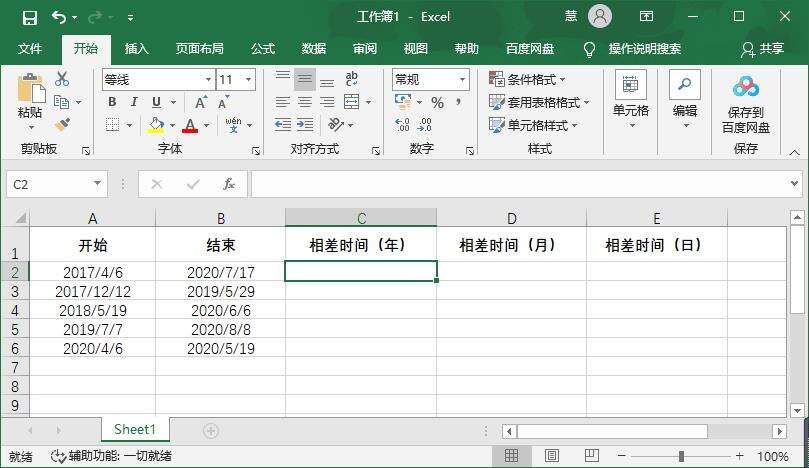
Task: Click the wén phonetic guide icon
Action: tap(233, 124)
